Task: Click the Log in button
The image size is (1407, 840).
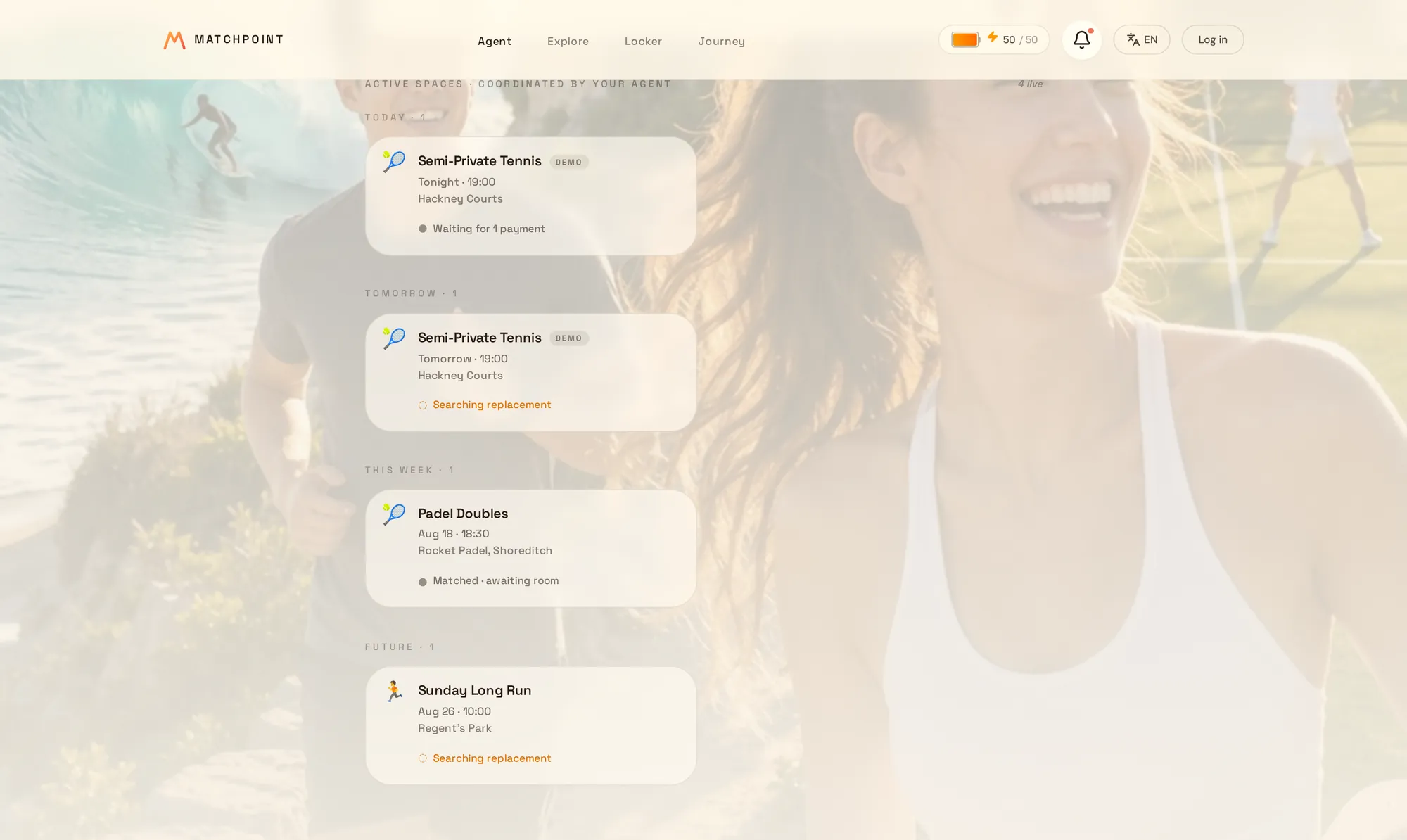Action: click(1213, 39)
